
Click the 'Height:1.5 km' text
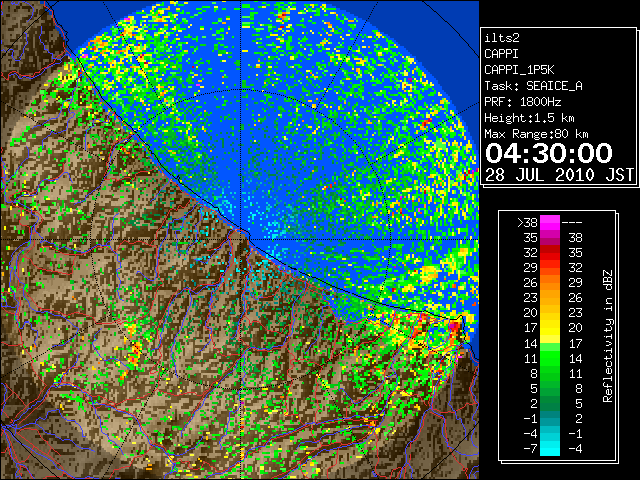(529, 118)
